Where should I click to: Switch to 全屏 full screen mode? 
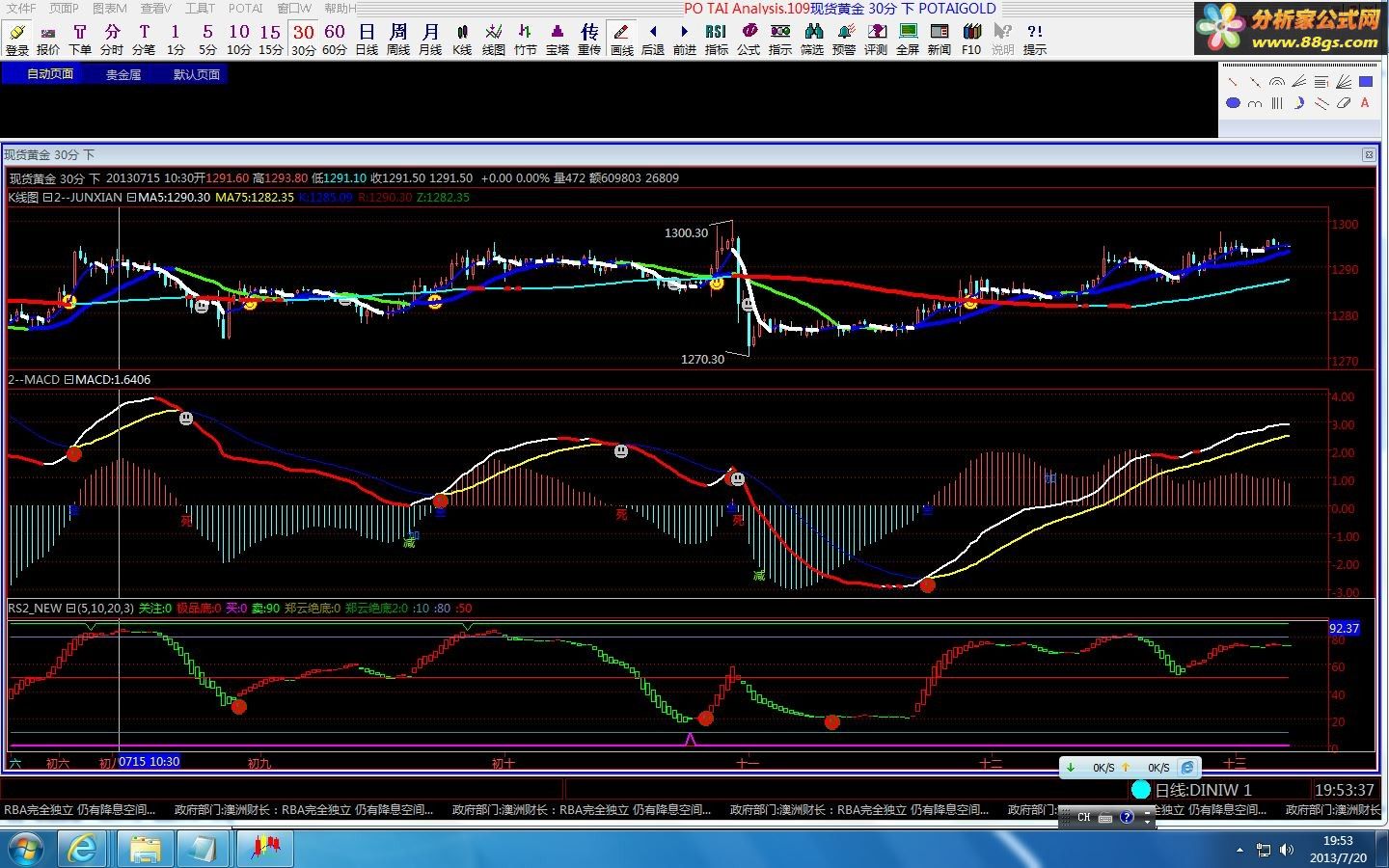click(x=908, y=40)
